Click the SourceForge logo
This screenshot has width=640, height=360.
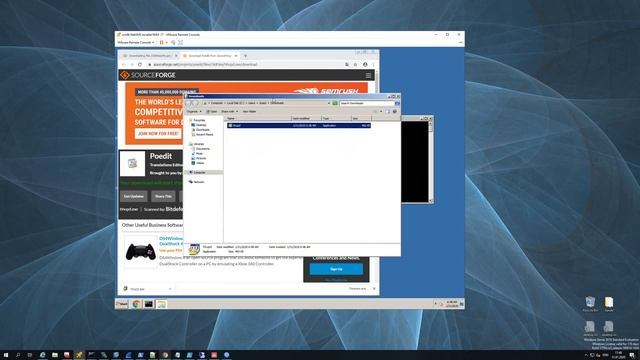coord(148,75)
